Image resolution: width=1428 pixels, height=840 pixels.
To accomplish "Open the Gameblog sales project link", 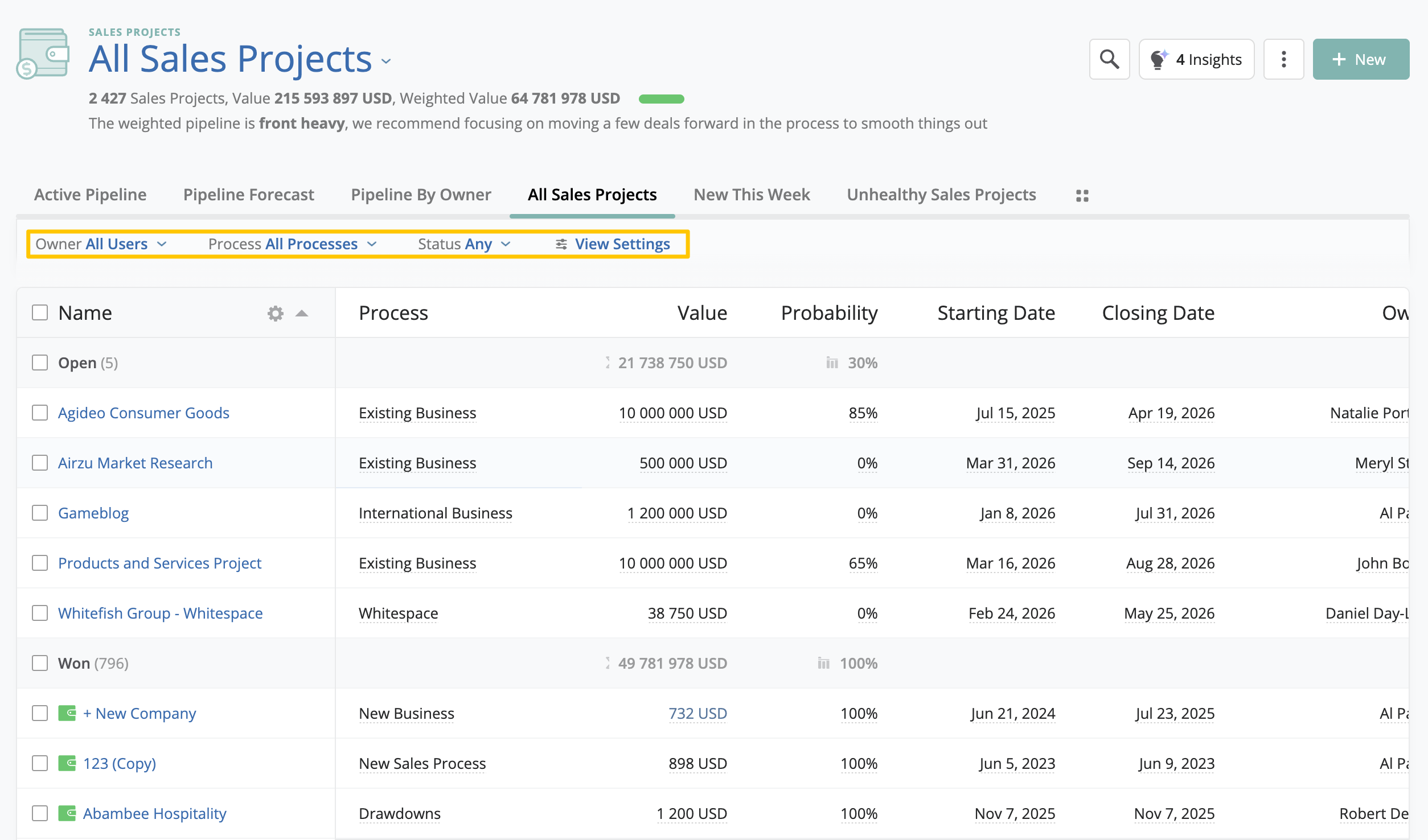I will tap(93, 513).
